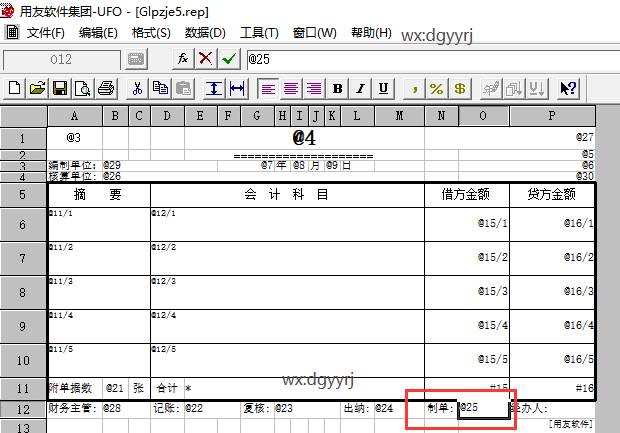Toggle italic formatting
Screen dimensions: 620x433
tap(359, 89)
